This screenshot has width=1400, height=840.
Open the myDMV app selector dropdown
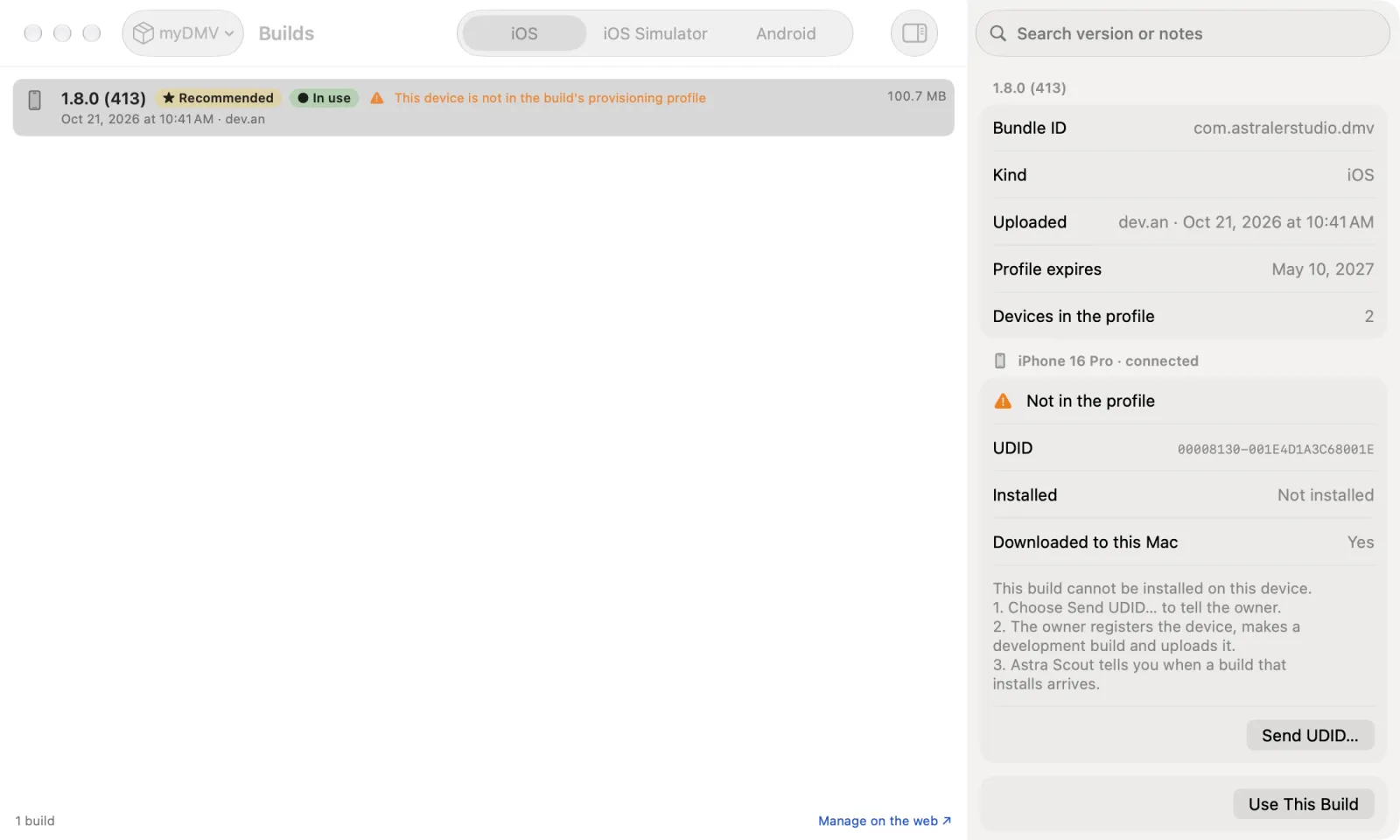click(183, 33)
